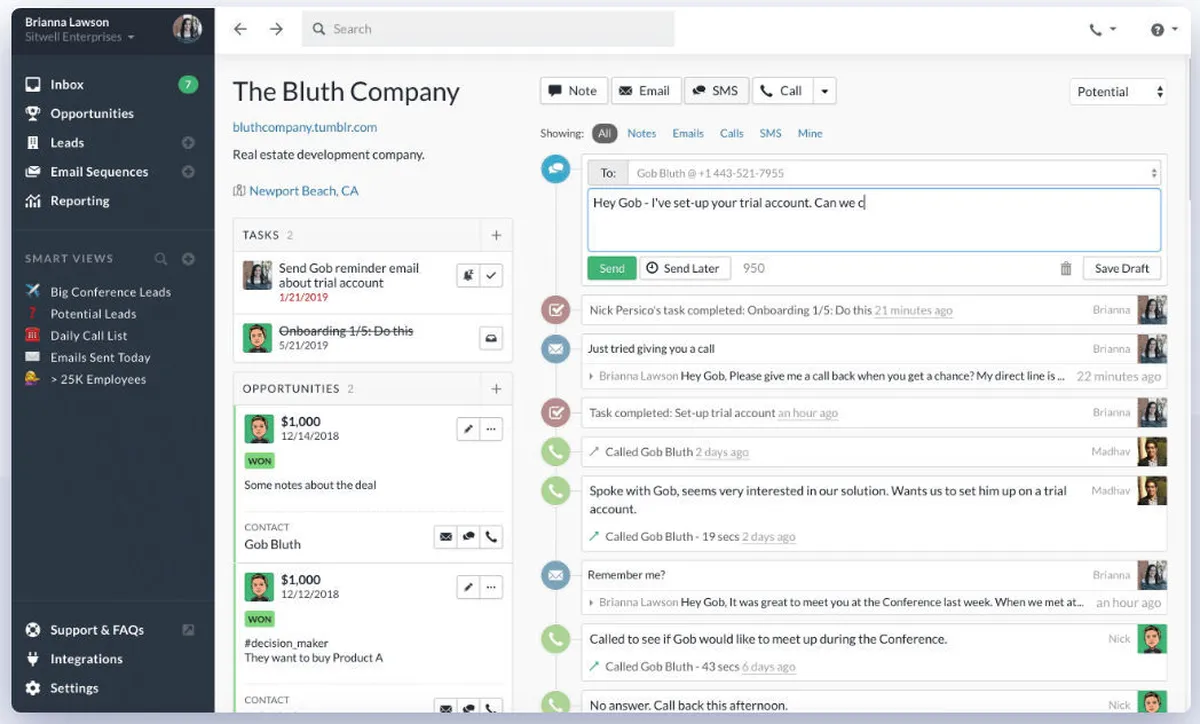Image resolution: width=1200 pixels, height=724 pixels.
Task: Click the Email button
Action: click(646, 91)
